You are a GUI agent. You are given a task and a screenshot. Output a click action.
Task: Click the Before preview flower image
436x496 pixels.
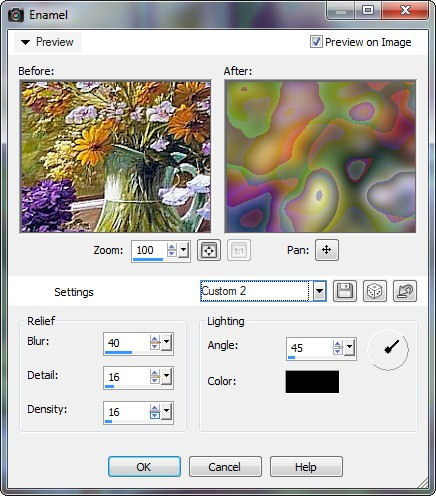(x=116, y=156)
